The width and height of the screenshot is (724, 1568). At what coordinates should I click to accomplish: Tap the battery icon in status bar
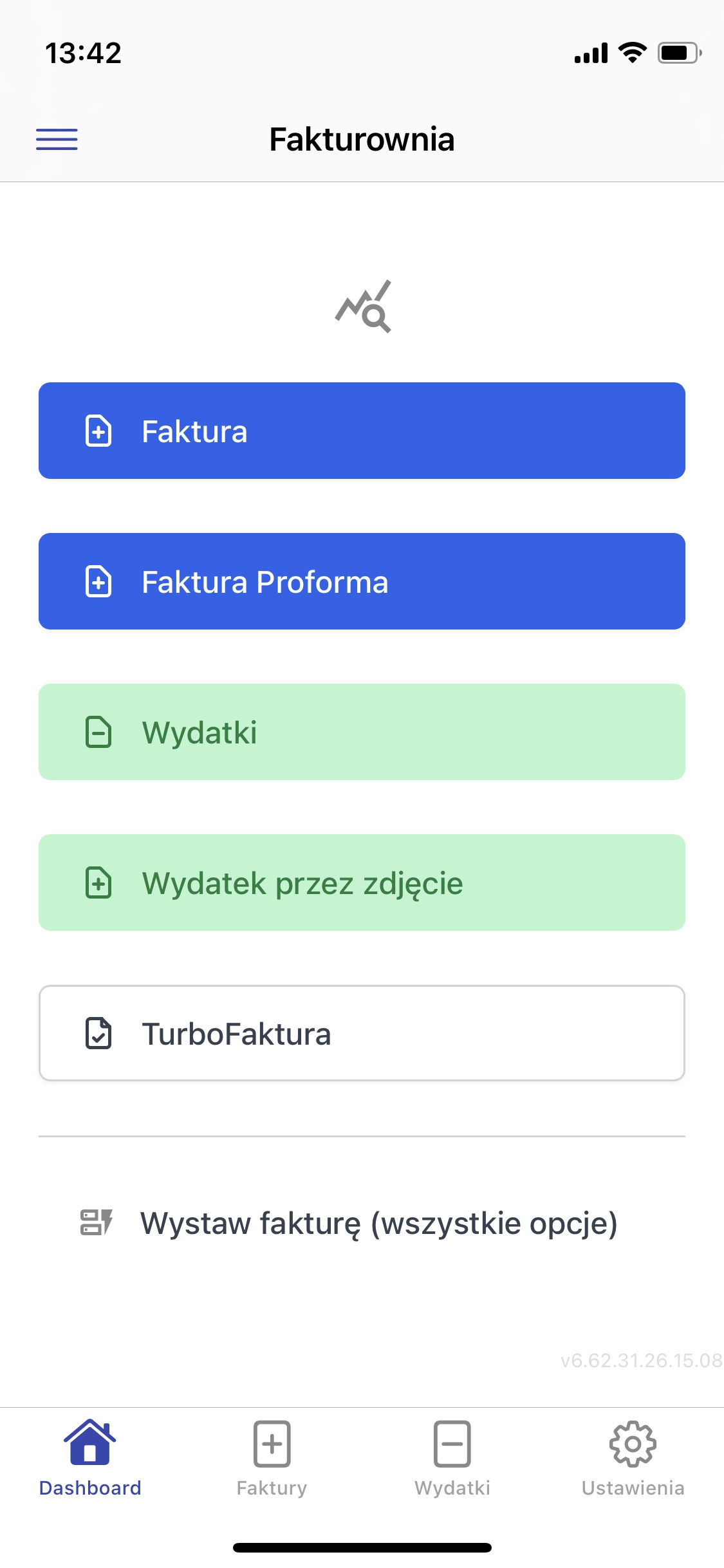click(x=679, y=53)
